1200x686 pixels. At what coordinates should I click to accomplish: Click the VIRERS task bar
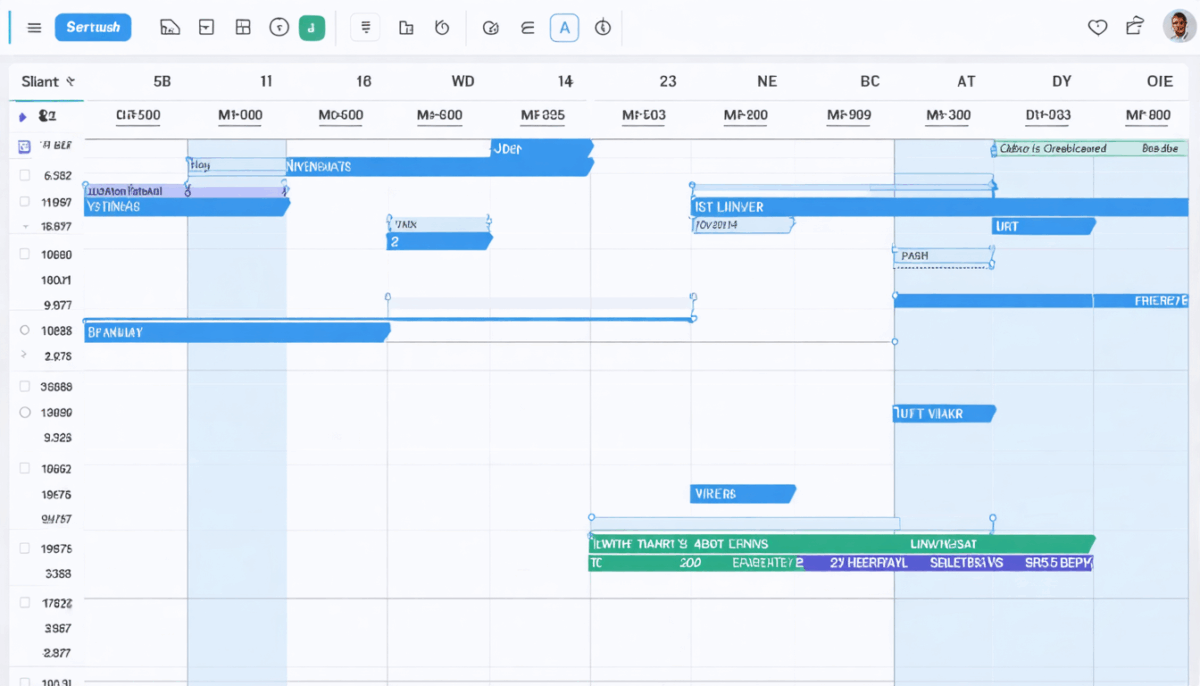coord(741,494)
